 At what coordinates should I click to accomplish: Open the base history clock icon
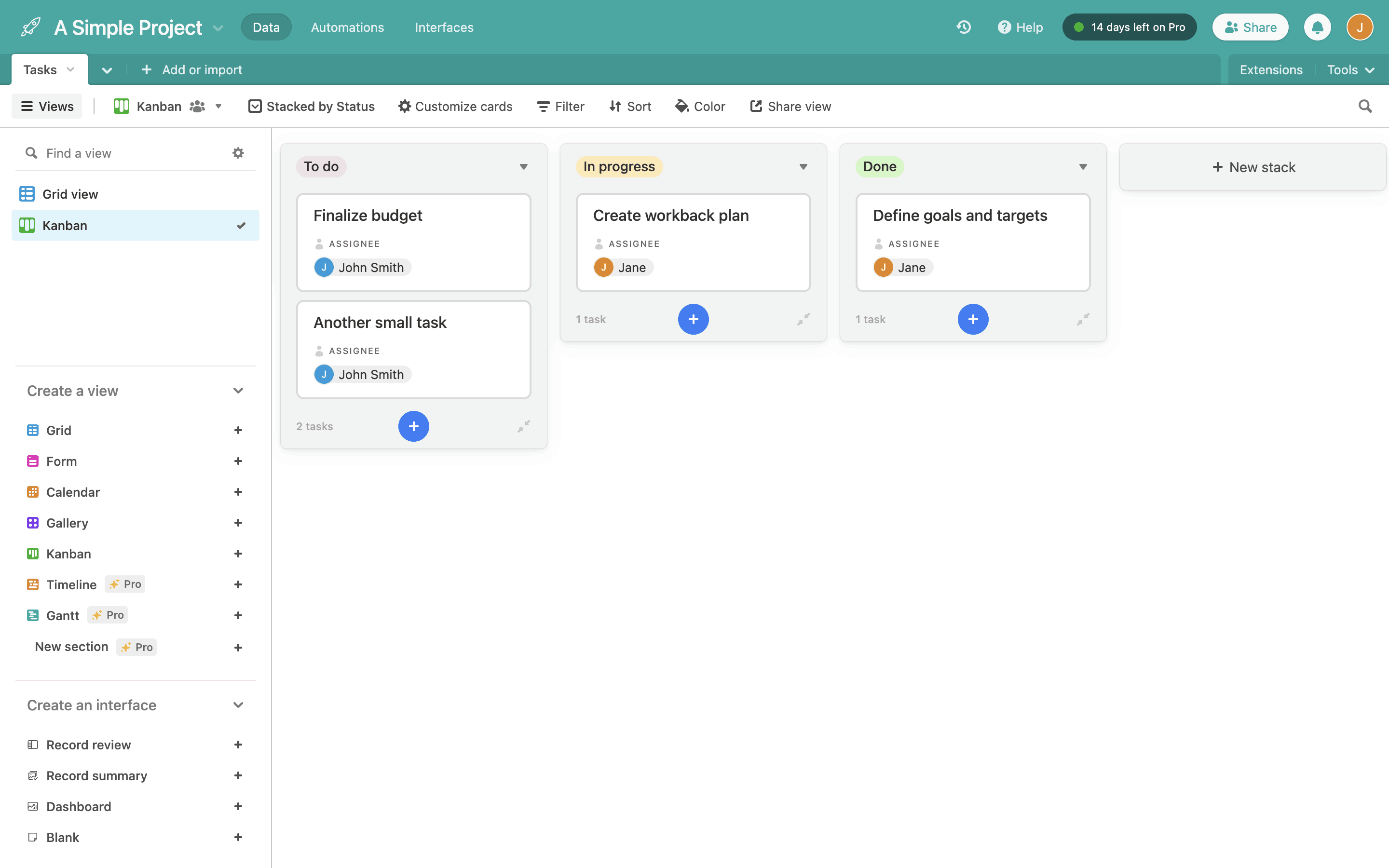point(964,27)
